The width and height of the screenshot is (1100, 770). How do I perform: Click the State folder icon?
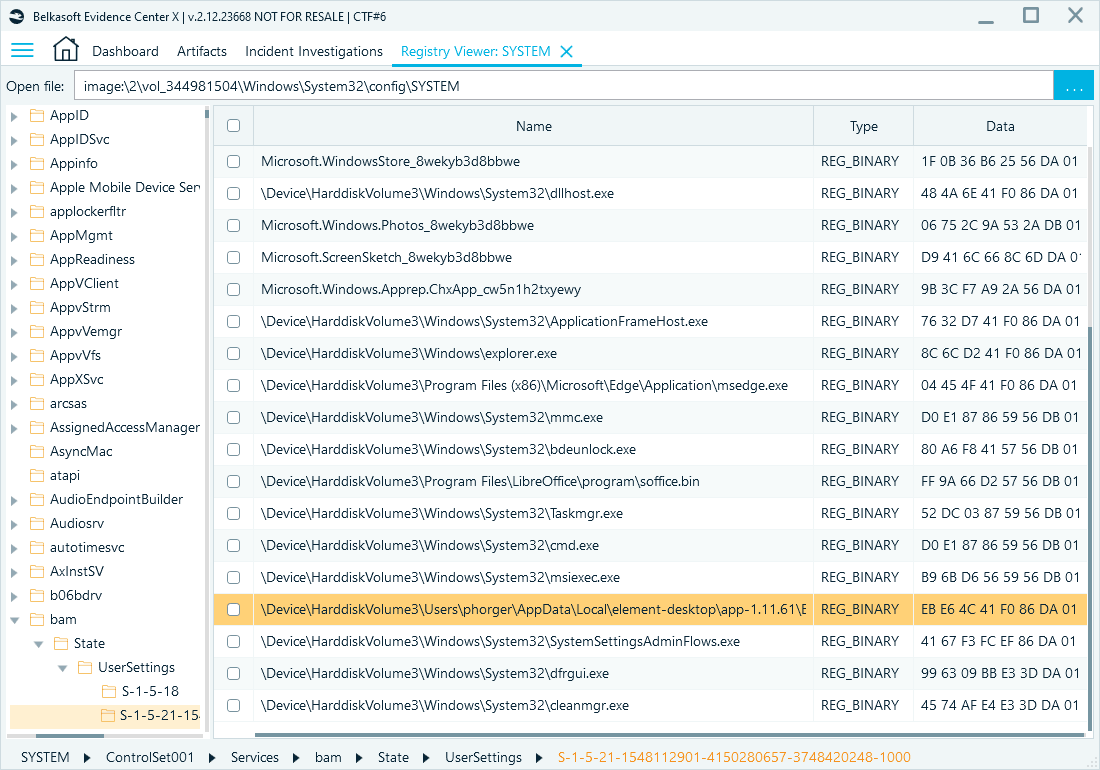(62, 644)
